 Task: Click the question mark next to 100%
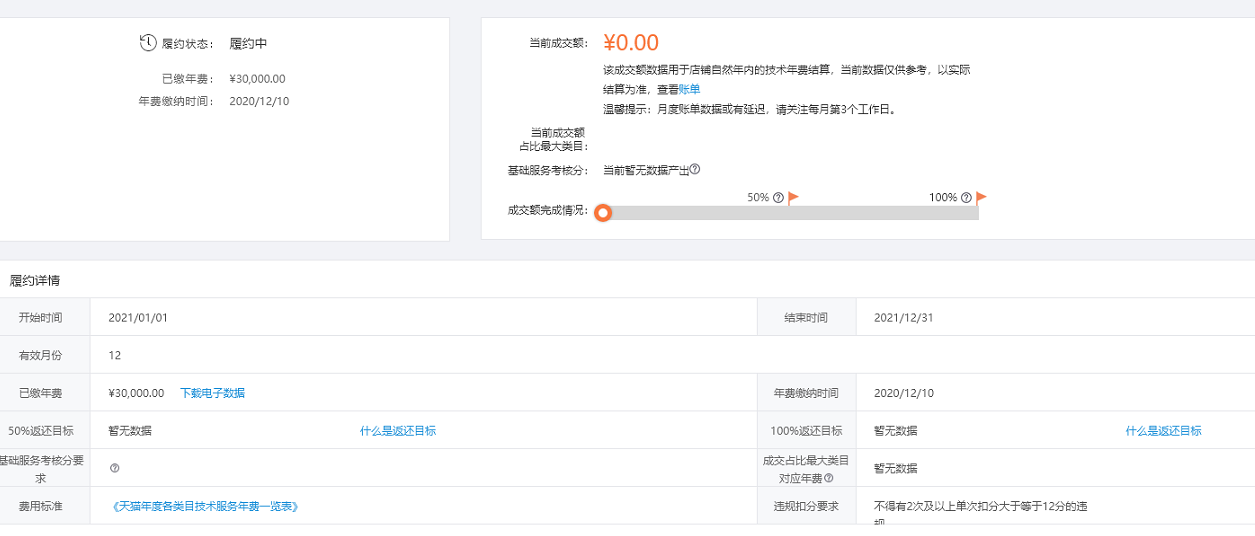click(x=966, y=198)
